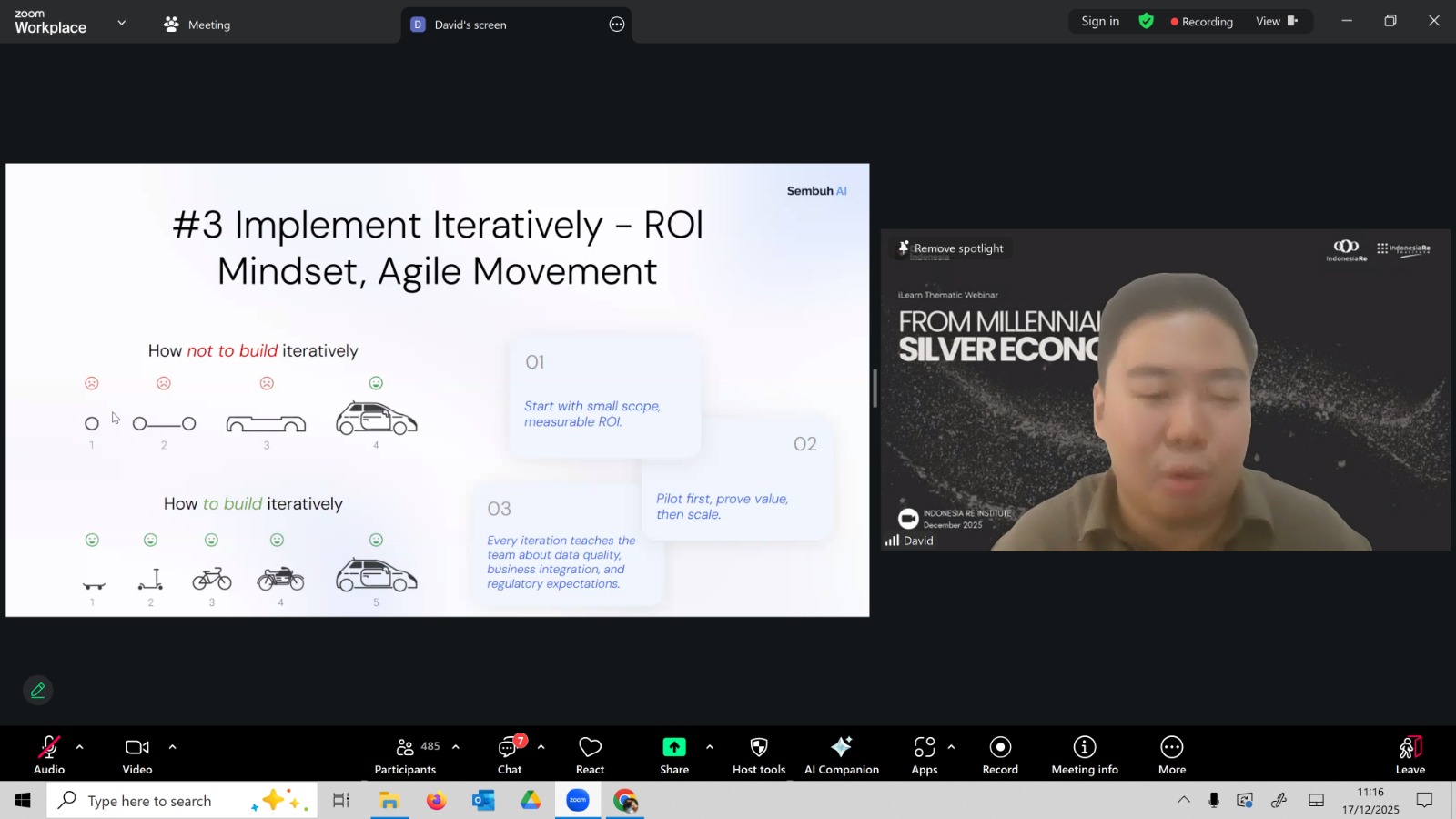Type in the Windows search box
The width and height of the screenshot is (1456, 819).
click(150, 801)
